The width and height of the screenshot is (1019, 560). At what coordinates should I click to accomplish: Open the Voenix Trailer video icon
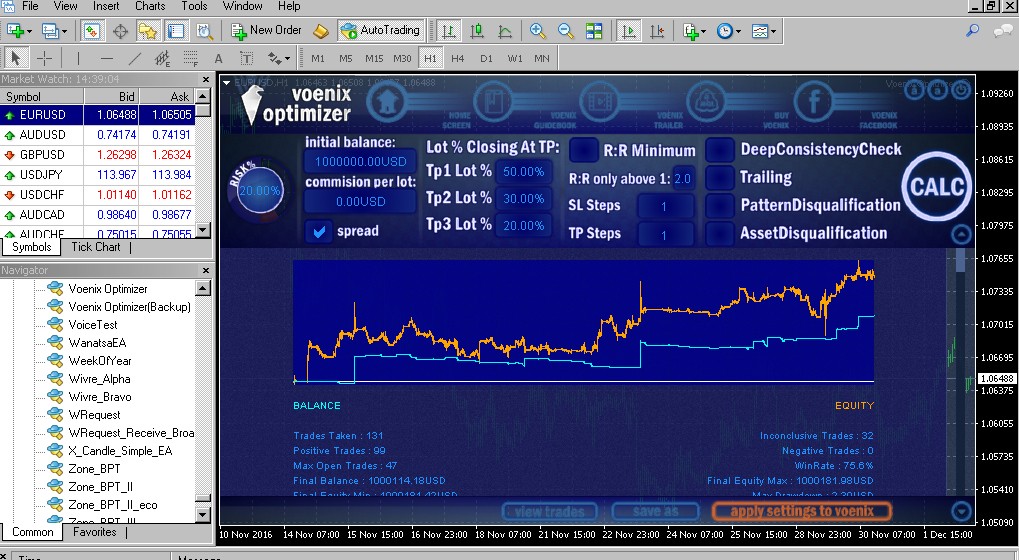click(x=600, y=101)
